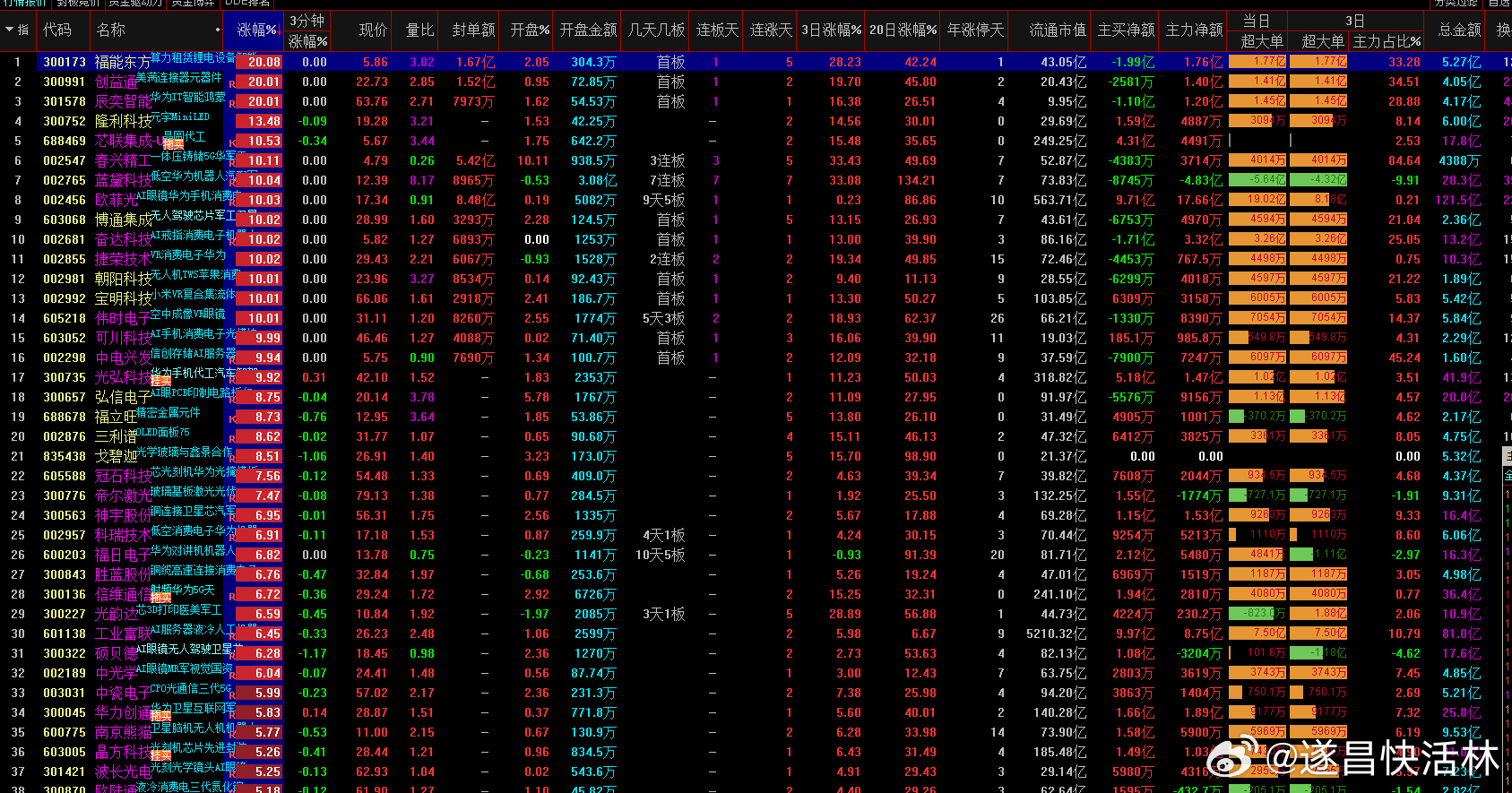Switch to the 资金博弈 tab

pyautogui.click(x=193, y=3)
